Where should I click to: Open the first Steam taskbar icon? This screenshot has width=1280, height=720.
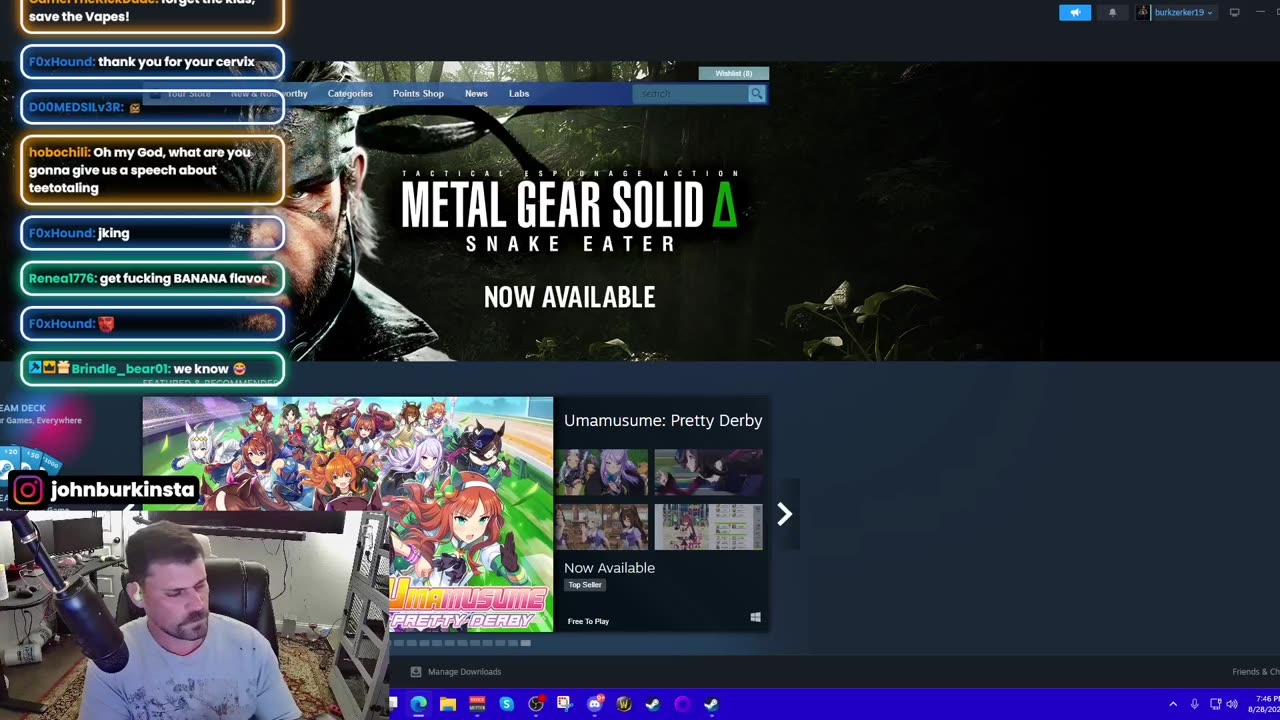(x=653, y=704)
